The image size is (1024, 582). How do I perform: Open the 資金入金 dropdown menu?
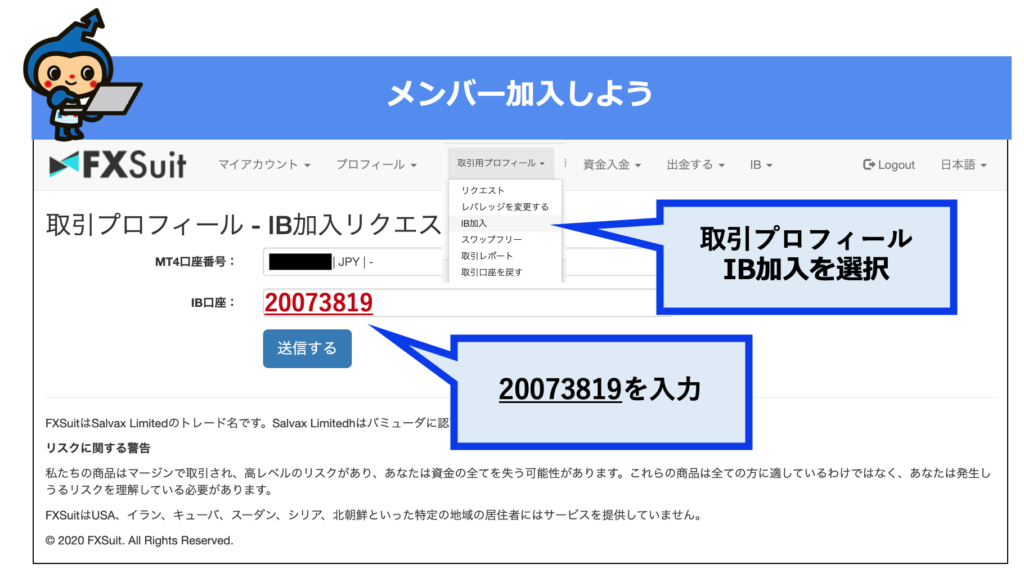click(x=612, y=165)
